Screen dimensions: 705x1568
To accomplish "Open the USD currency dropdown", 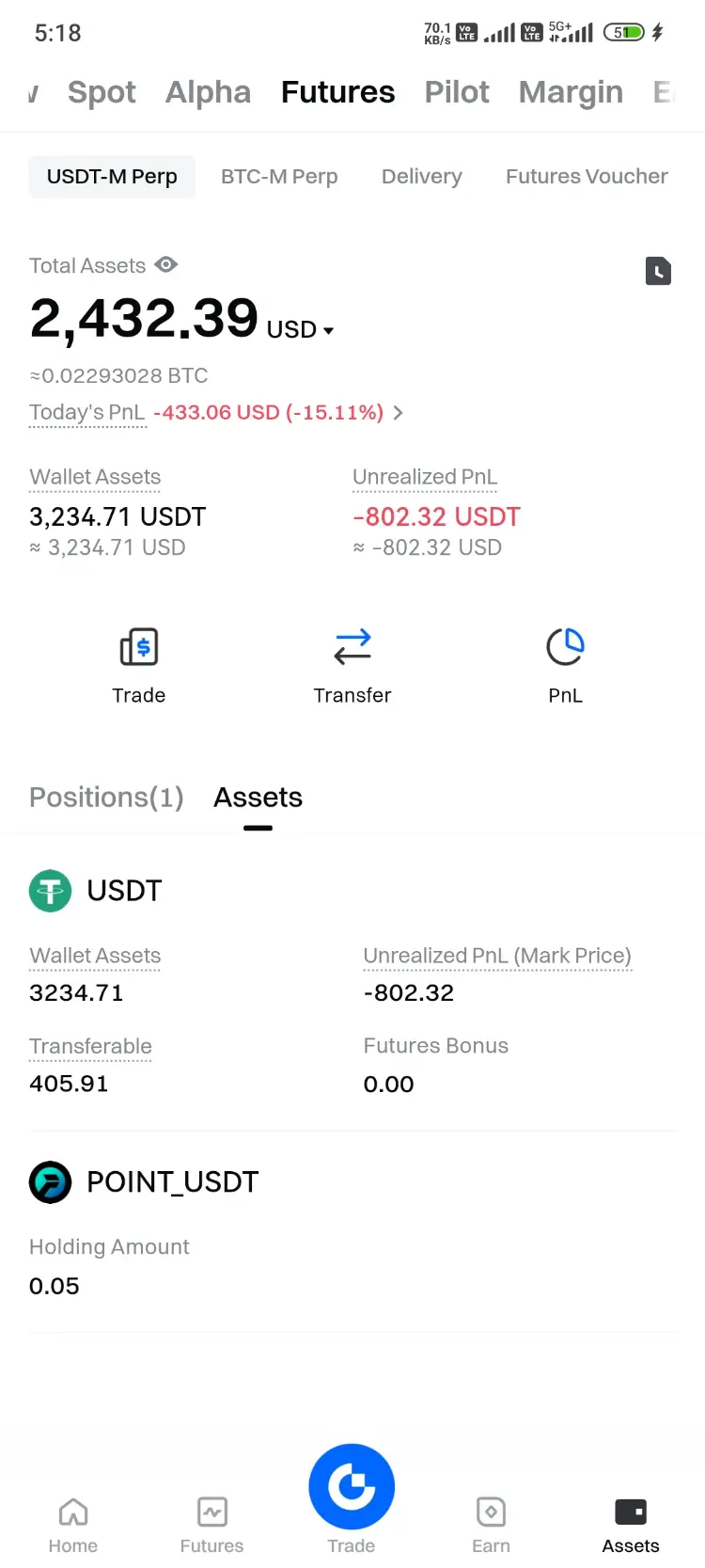I will click(301, 330).
